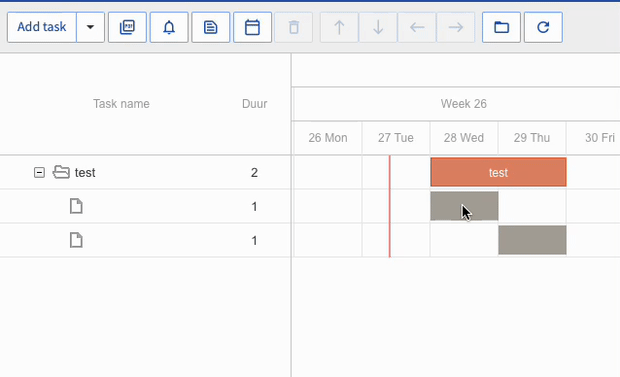Click the trash delete icon
620x377 pixels.
click(x=294, y=27)
